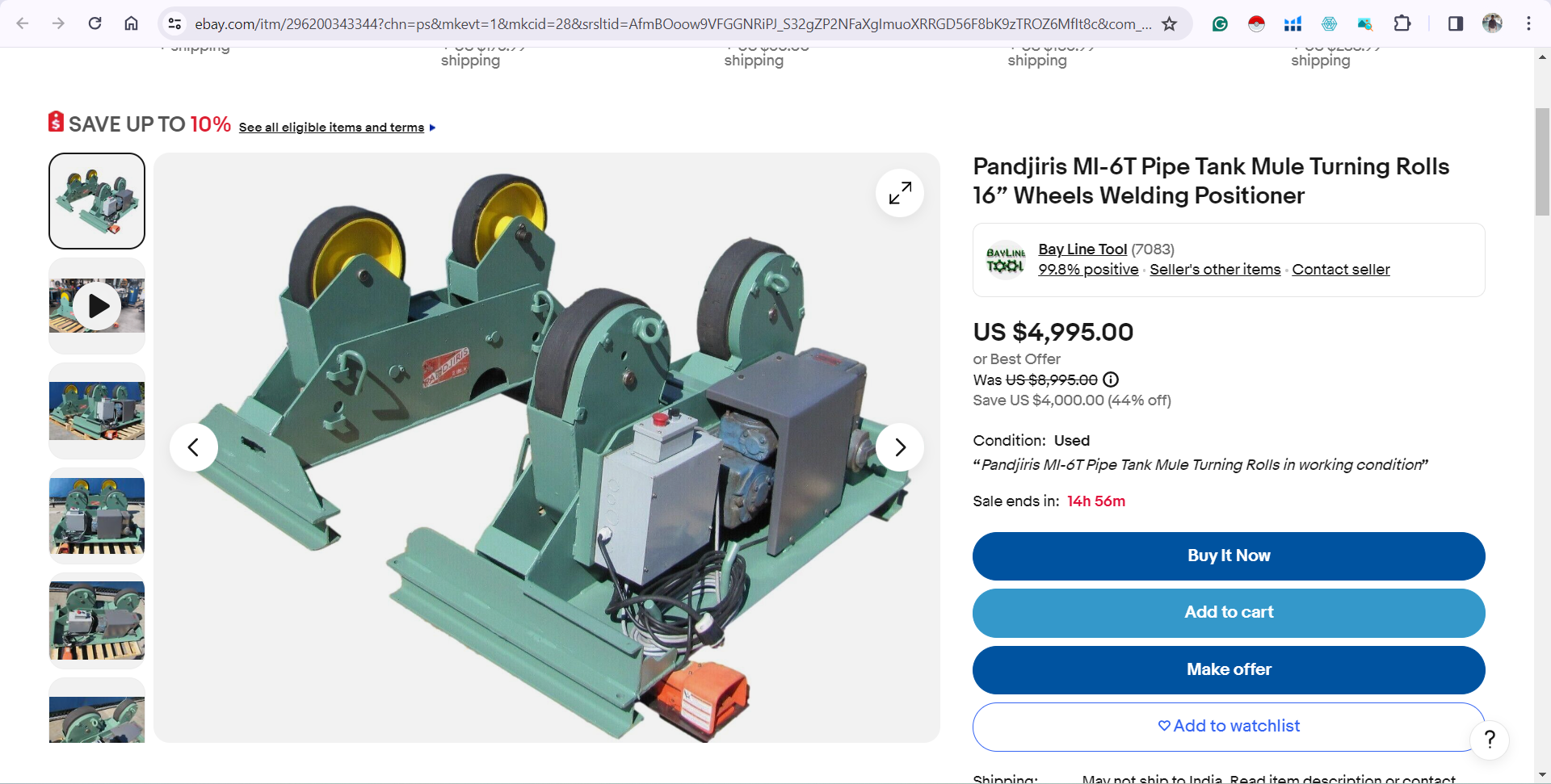Open the Extensions puzzle menu
The image size is (1551, 784).
click(x=1402, y=23)
